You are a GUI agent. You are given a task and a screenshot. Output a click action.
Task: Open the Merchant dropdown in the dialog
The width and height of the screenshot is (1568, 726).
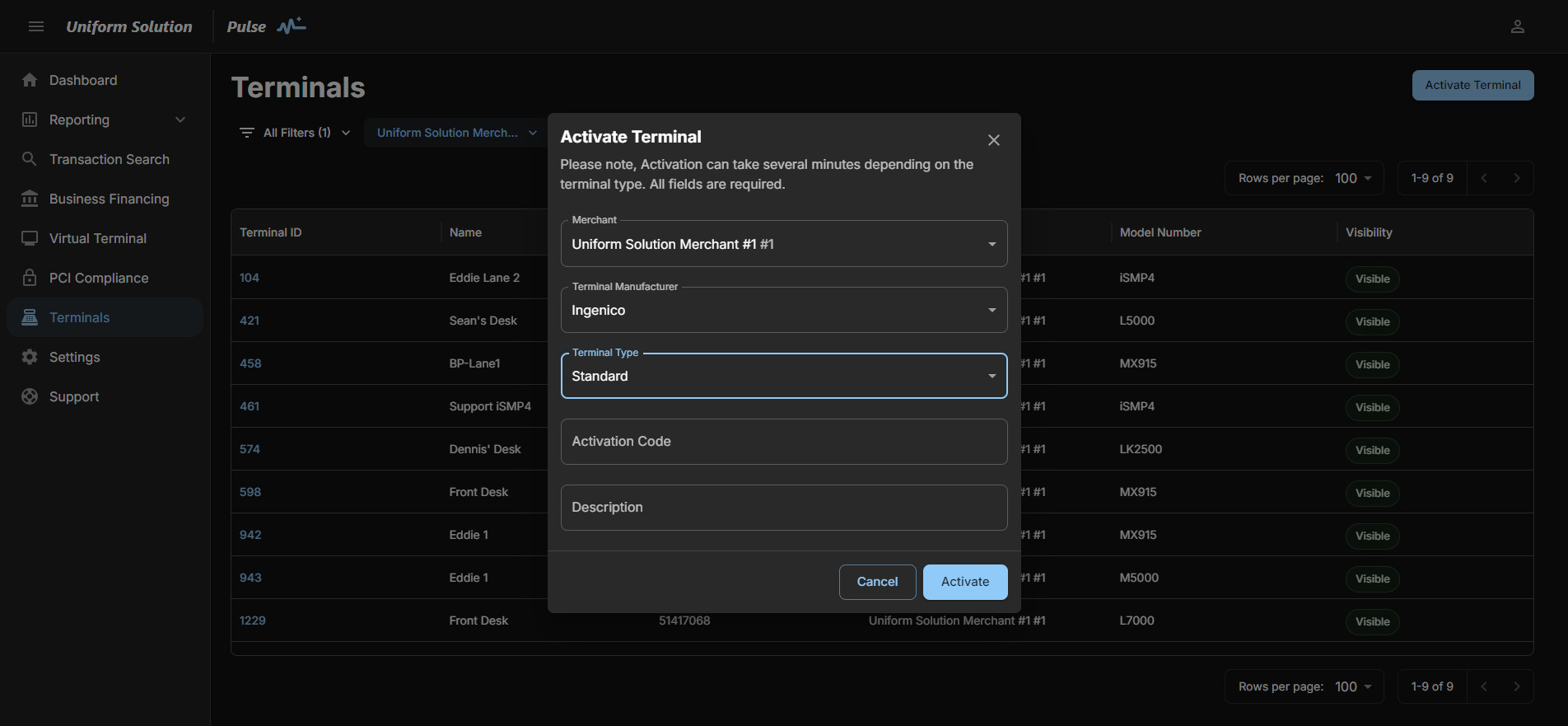click(x=784, y=244)
